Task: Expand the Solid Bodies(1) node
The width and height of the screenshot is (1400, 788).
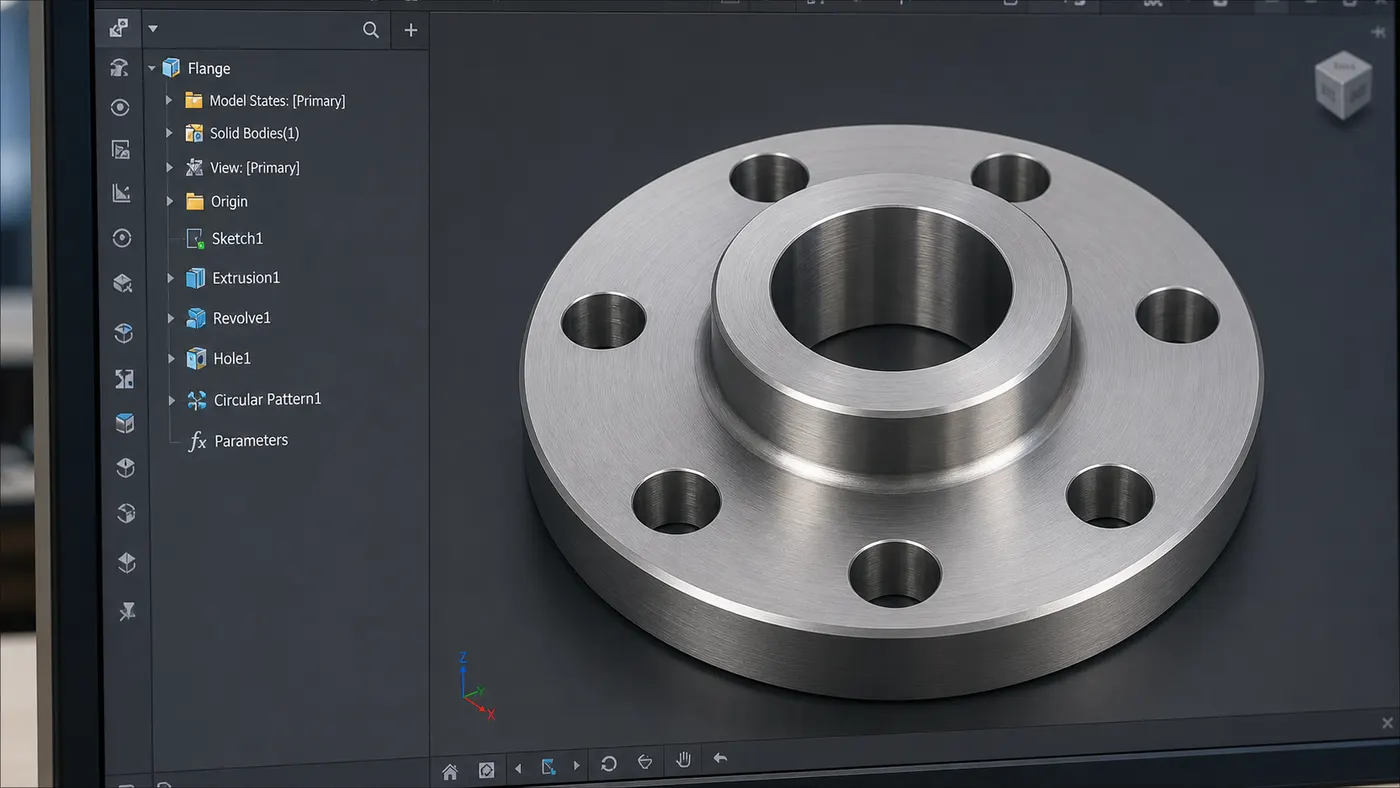Action: click(x=169, y=133)
